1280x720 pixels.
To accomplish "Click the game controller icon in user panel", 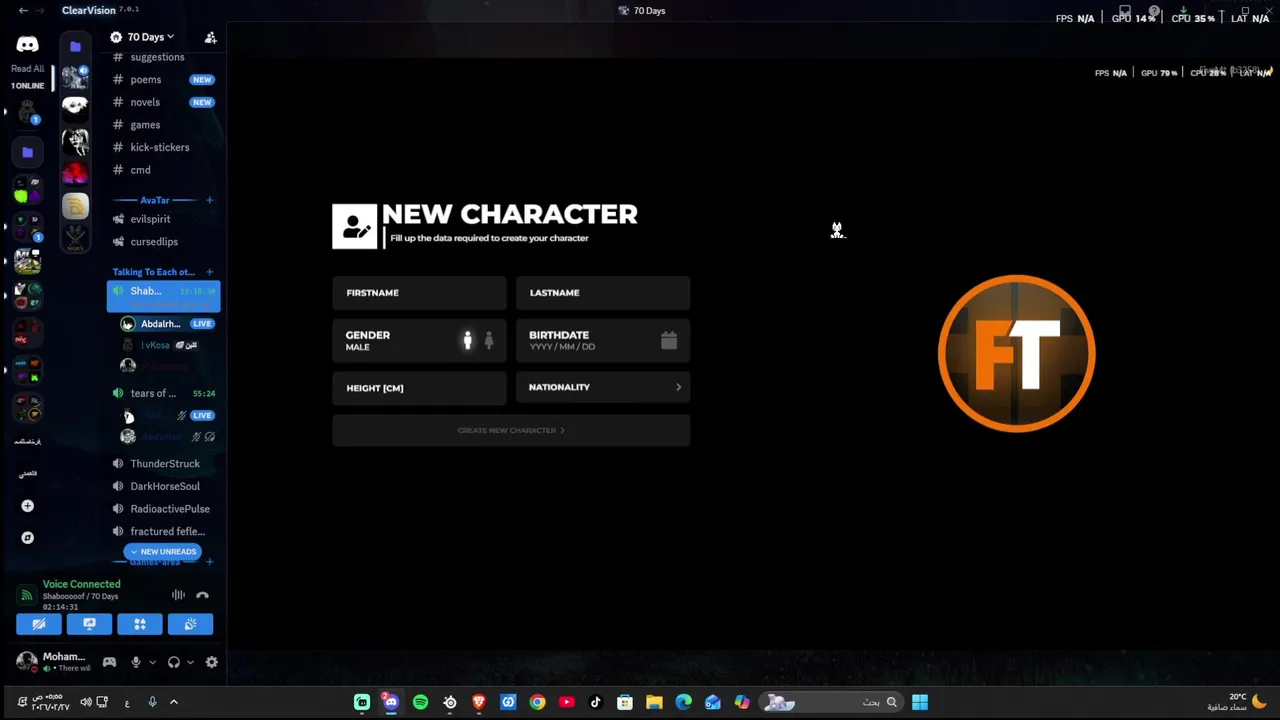I will 109,662.
